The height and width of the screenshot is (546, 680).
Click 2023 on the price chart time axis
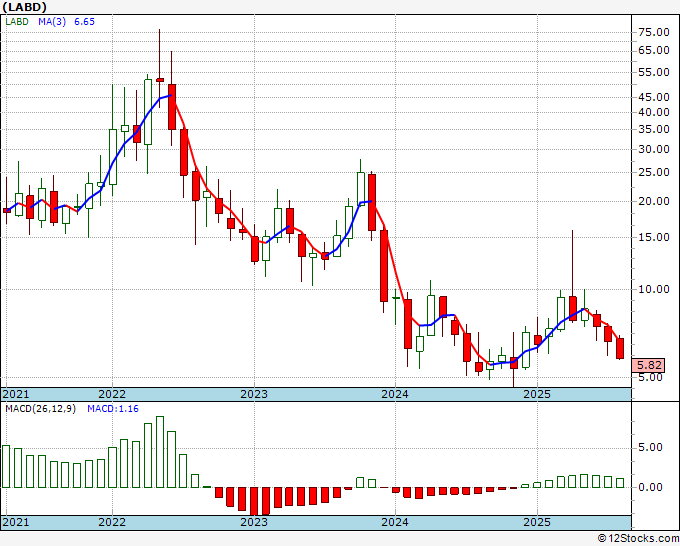click(x=254, y=394)
